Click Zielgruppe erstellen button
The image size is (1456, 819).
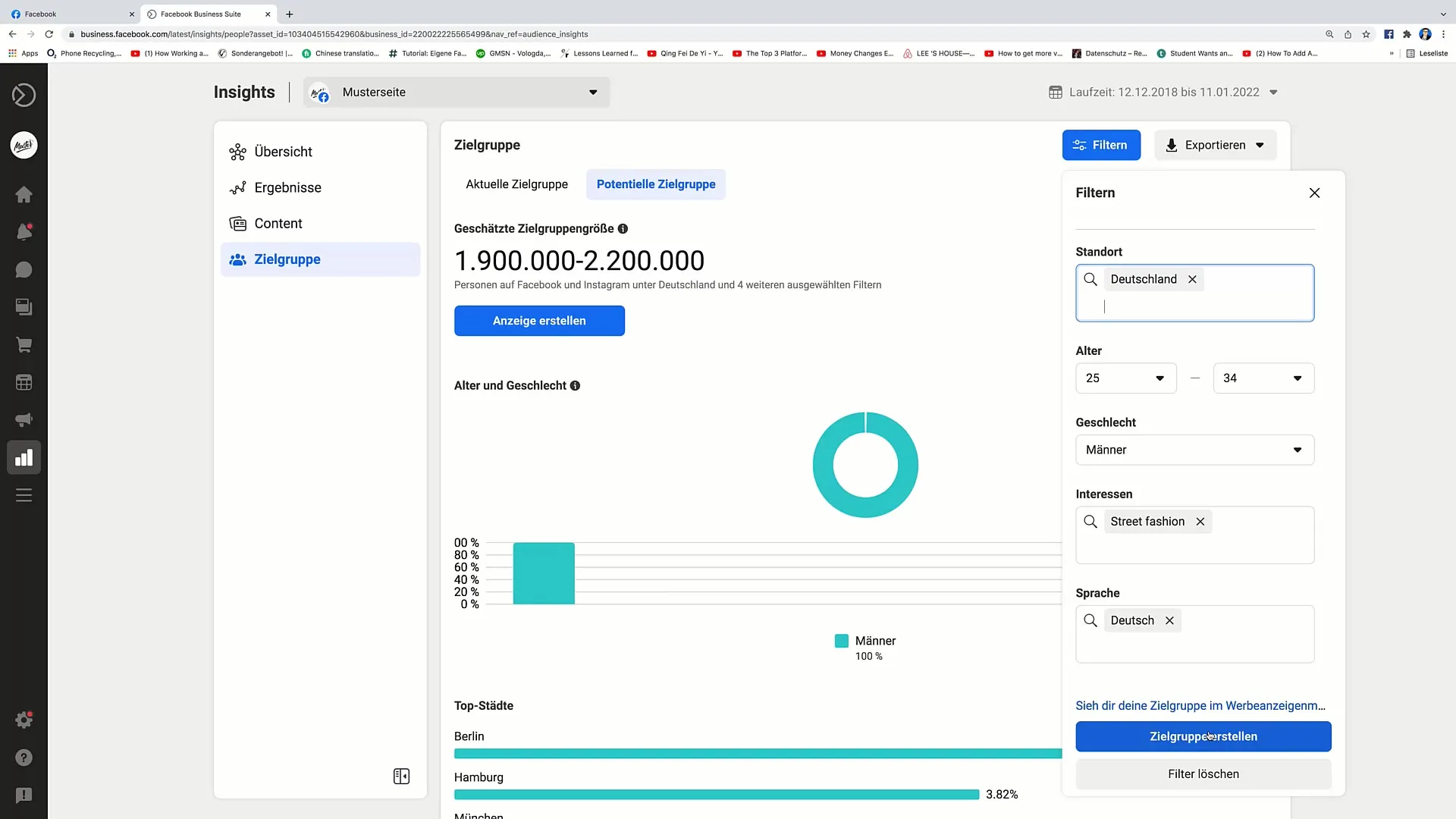pyautogui.click(x=1203, y=736)
